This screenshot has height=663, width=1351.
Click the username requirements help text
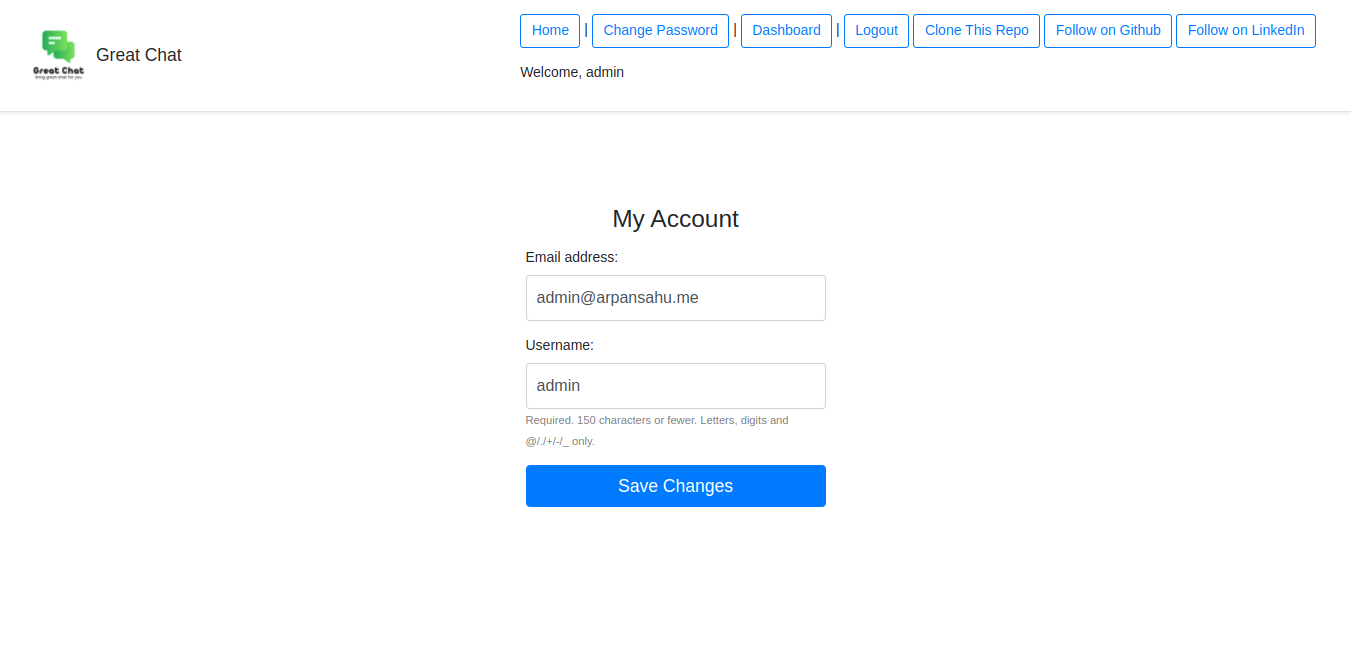657,430
